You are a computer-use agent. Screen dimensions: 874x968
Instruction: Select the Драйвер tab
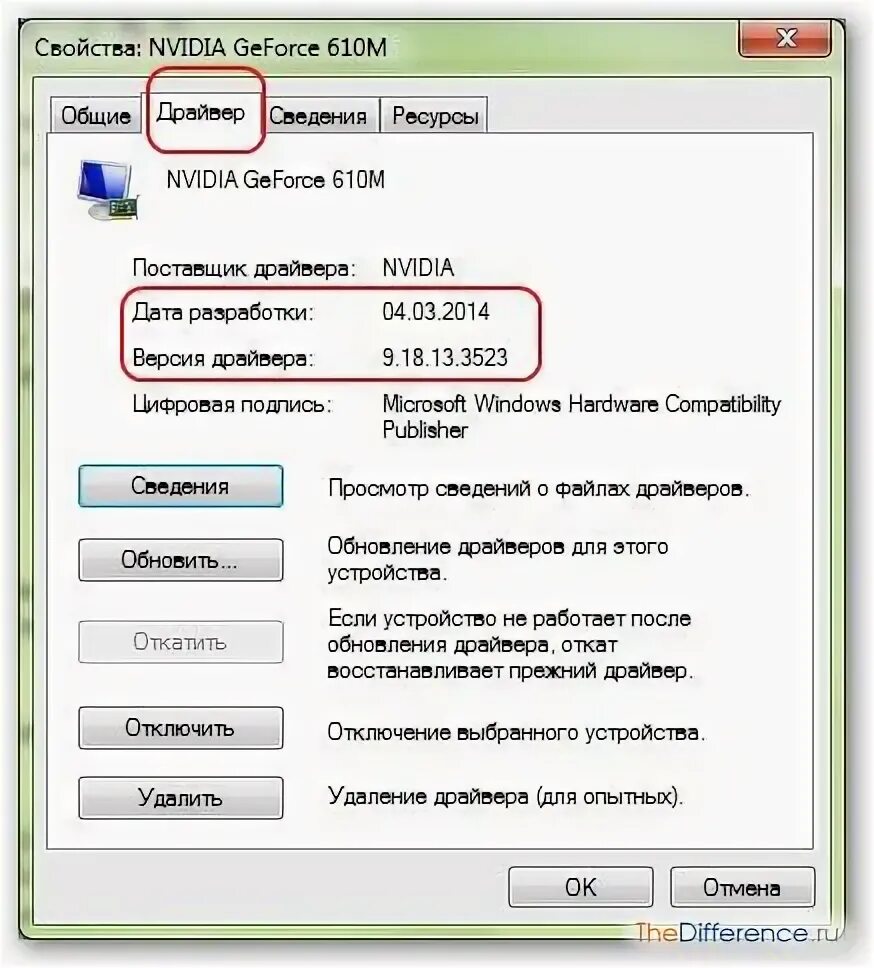[201, 112]
